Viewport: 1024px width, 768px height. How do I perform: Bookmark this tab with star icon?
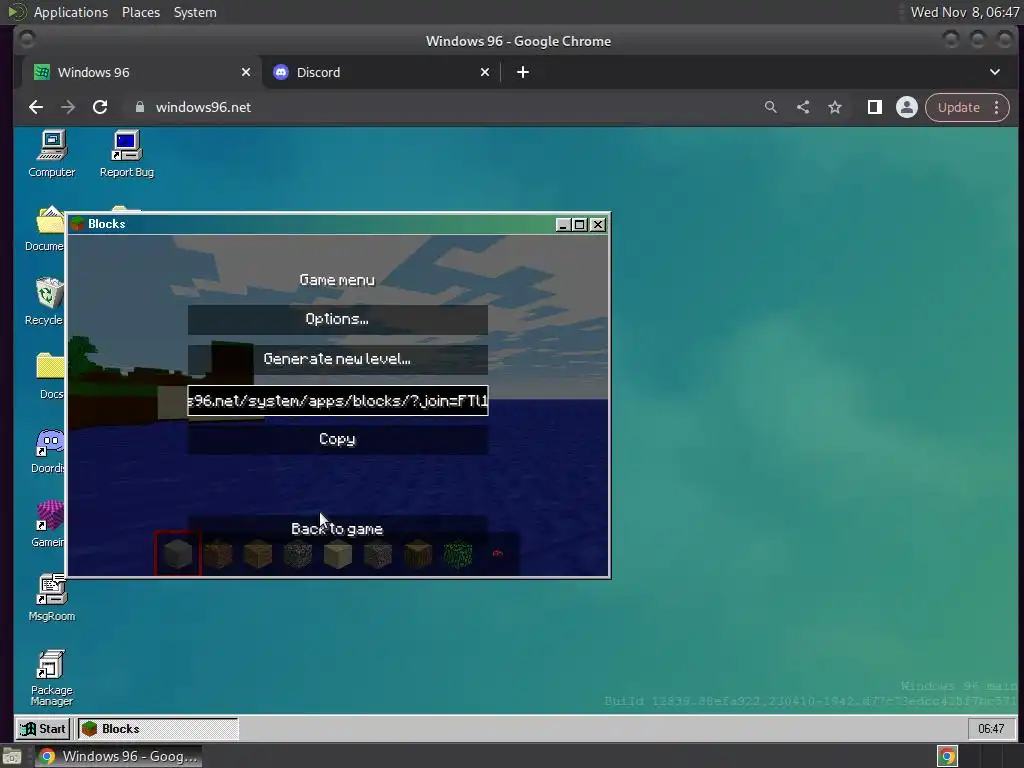point(835,107)
